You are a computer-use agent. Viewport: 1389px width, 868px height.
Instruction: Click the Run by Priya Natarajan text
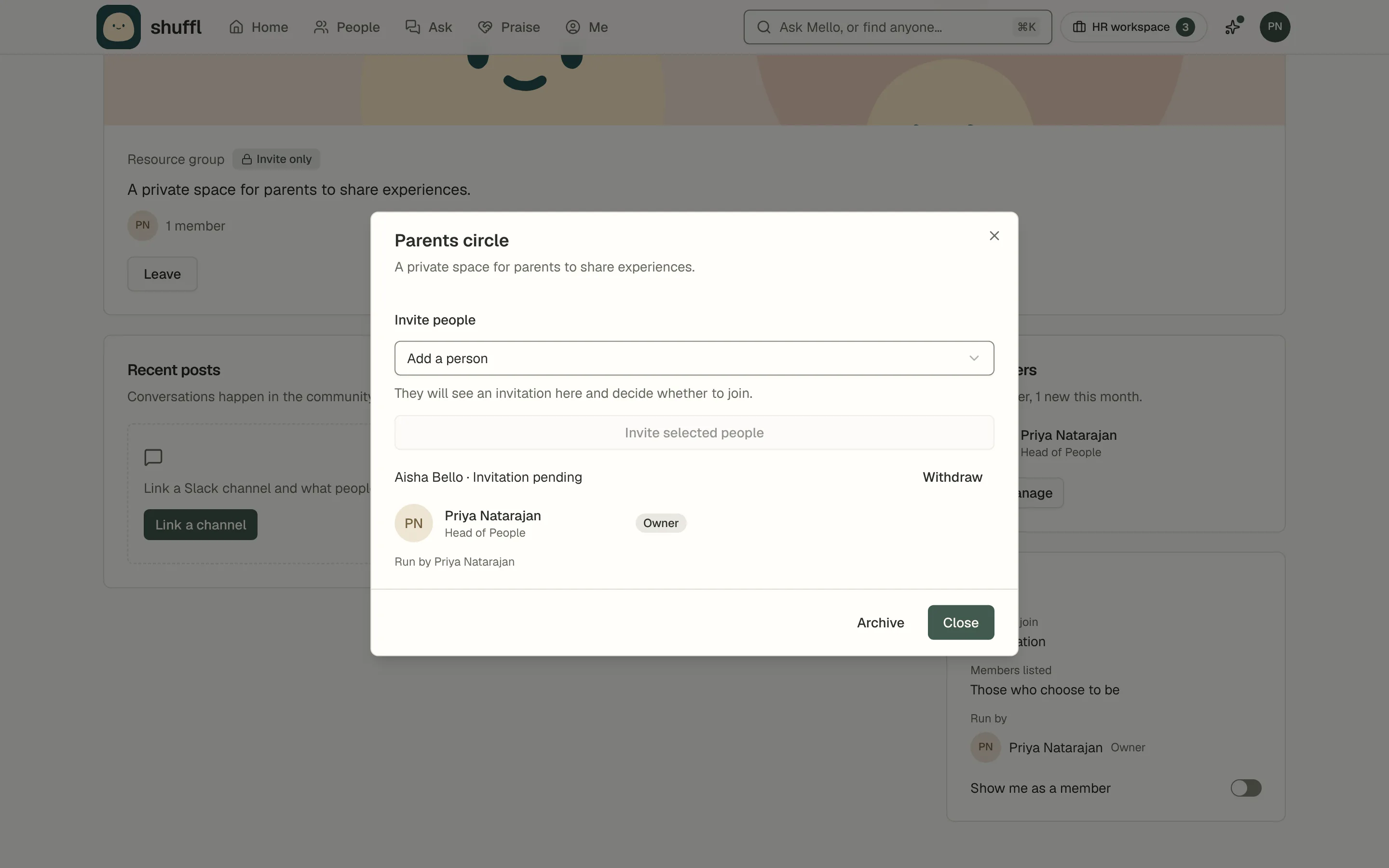point(454,562)
